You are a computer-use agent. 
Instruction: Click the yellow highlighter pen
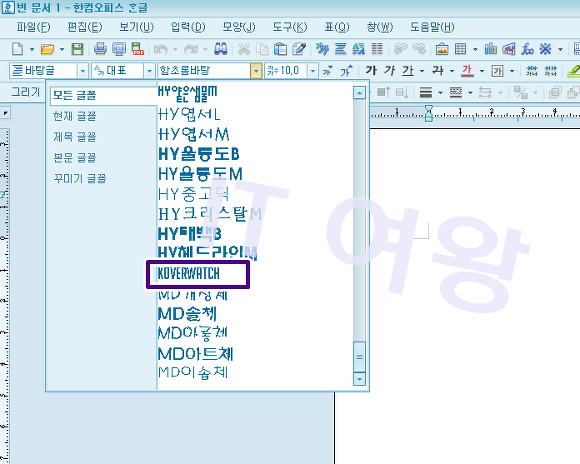click(573, 70)
